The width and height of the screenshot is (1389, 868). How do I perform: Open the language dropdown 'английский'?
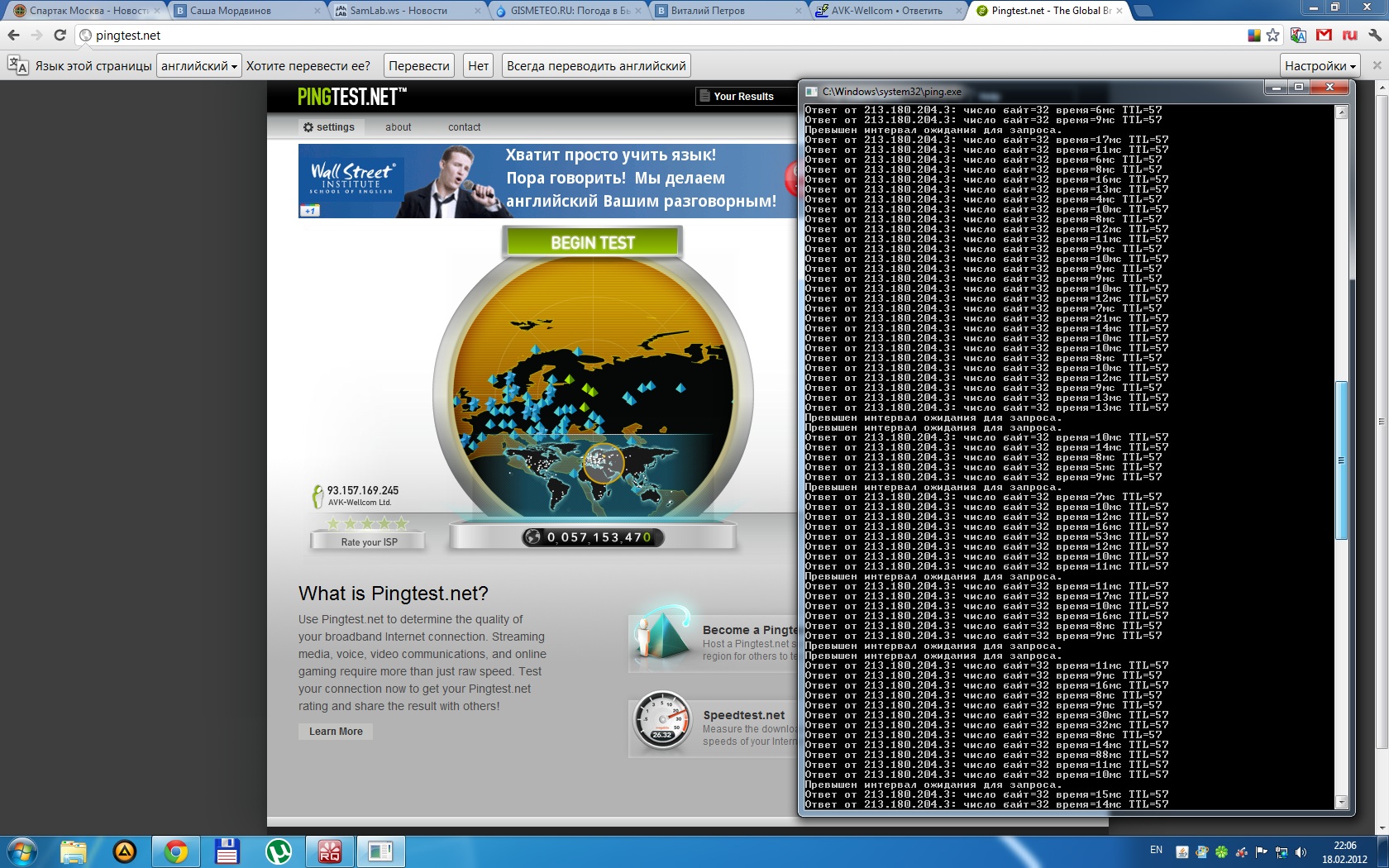coord(199,66)
